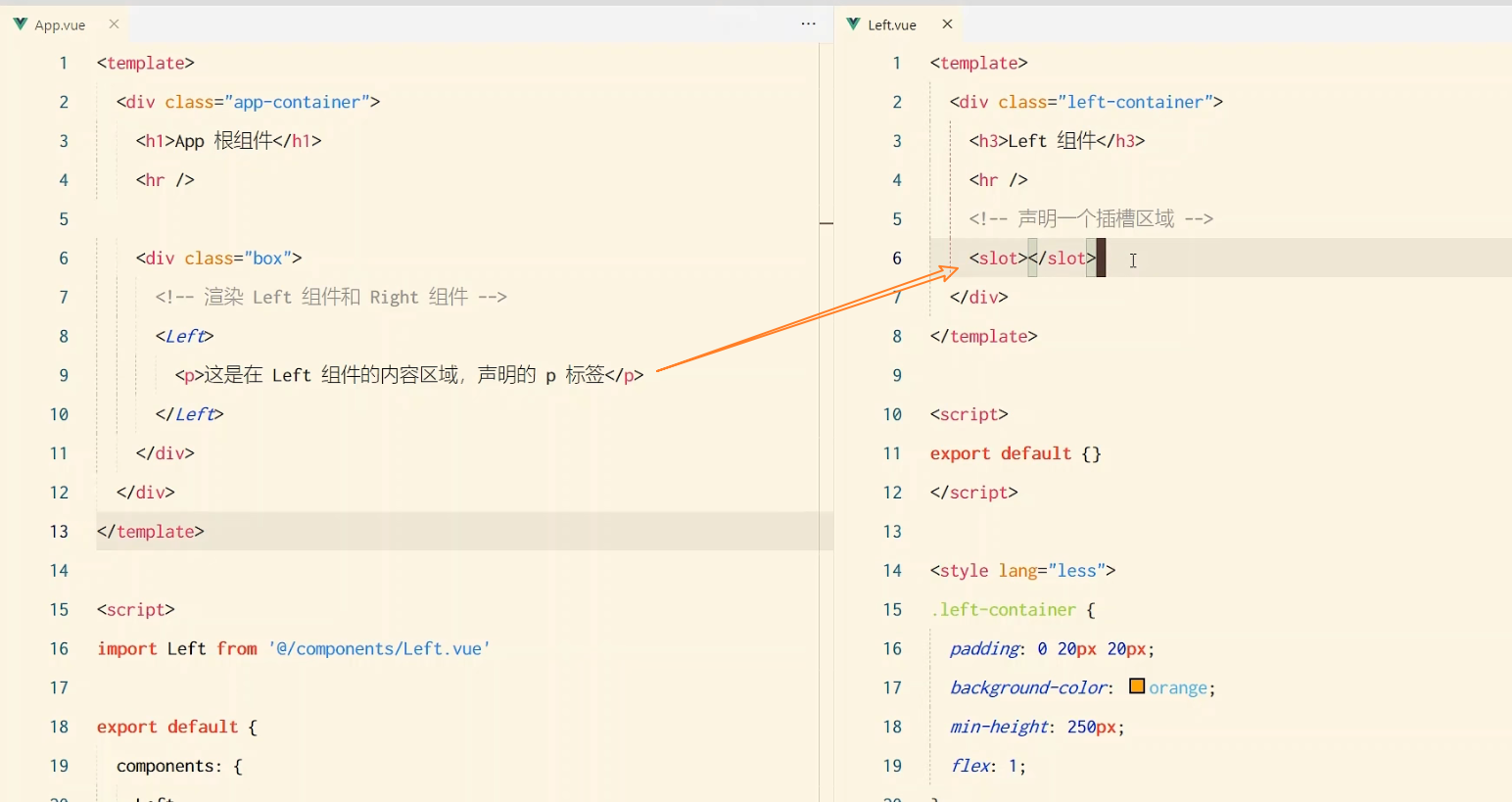
Task: Click '@/components/Left.vue' path string
Action: [x=379, y=649]
